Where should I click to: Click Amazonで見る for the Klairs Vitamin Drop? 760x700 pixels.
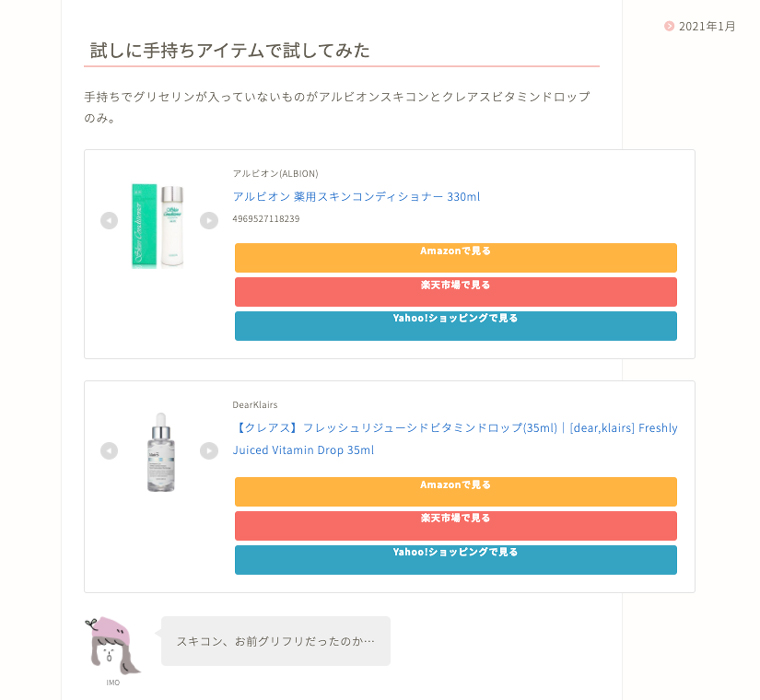point(456,492)
